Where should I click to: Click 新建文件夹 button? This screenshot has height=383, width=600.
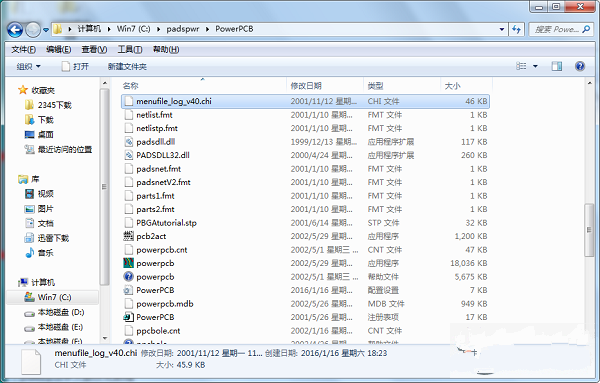coord(127,67)
